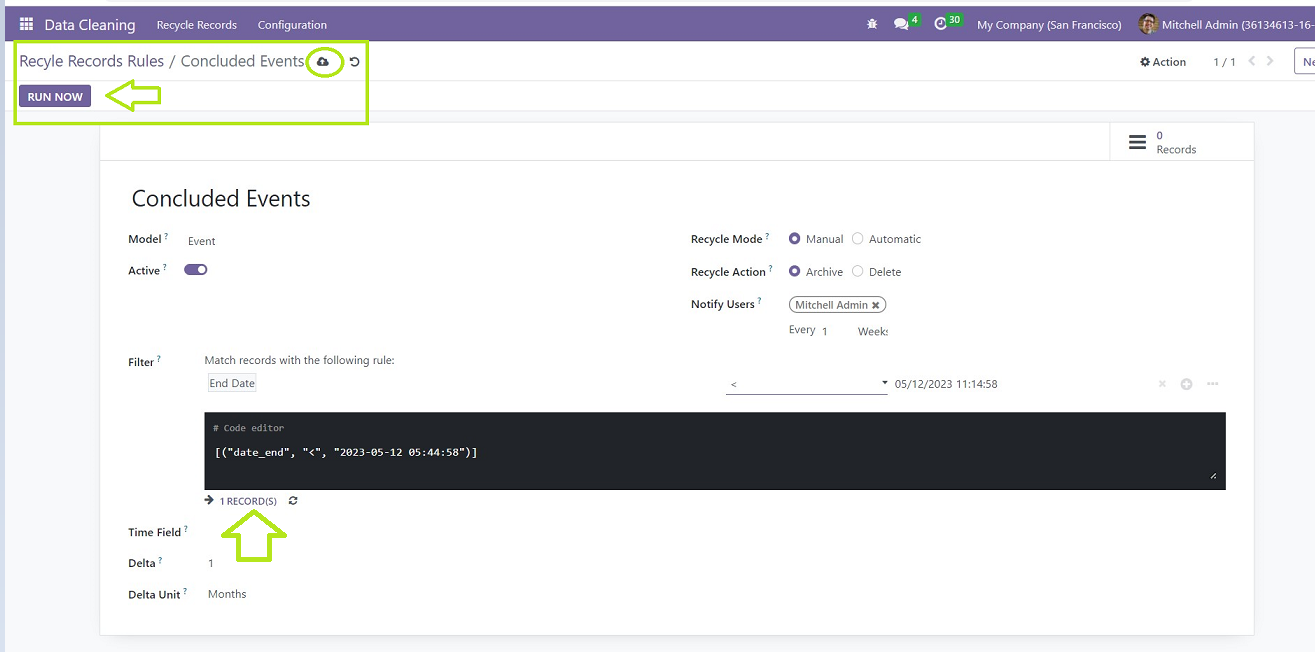Add filter branch ellipsis icon
The height and width of the screenshot is (652, 1315).
1212,384
